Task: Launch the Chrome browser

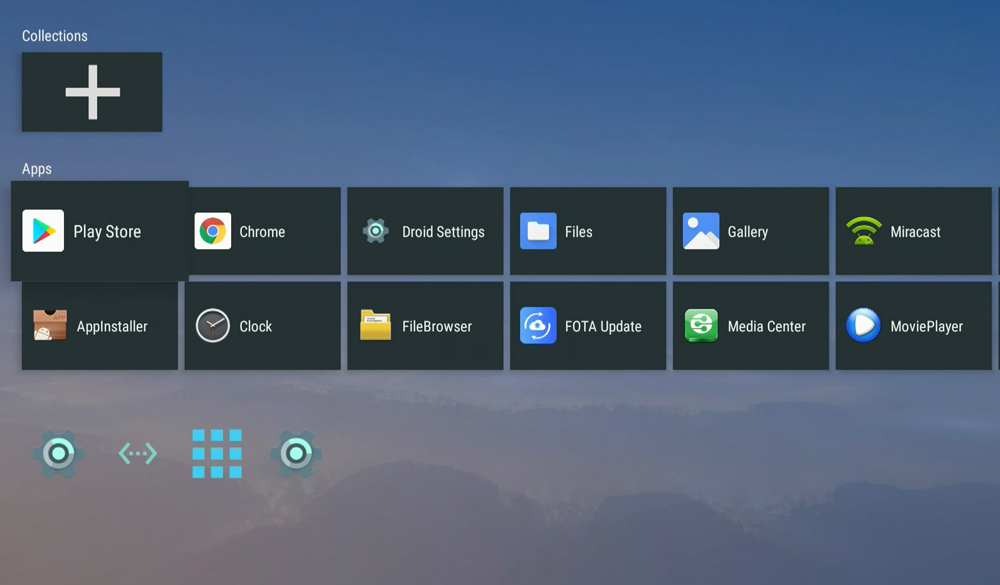Action: (x=263, y=231)
